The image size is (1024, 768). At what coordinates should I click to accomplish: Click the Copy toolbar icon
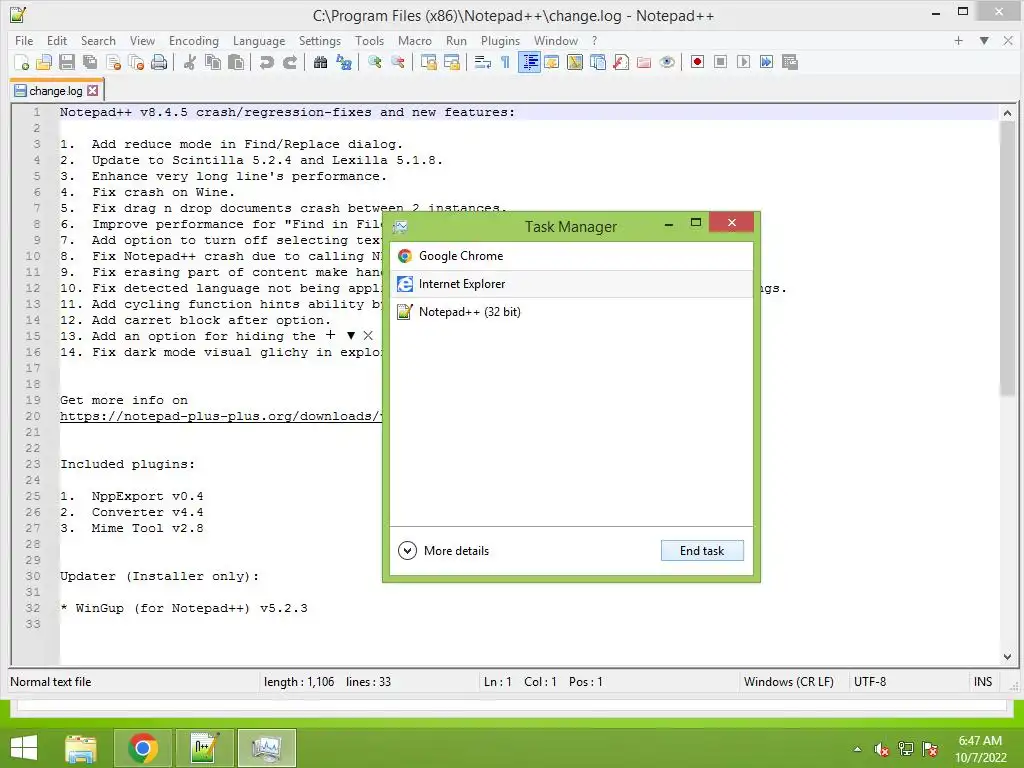pyautogui.click(x=212, y=62)
